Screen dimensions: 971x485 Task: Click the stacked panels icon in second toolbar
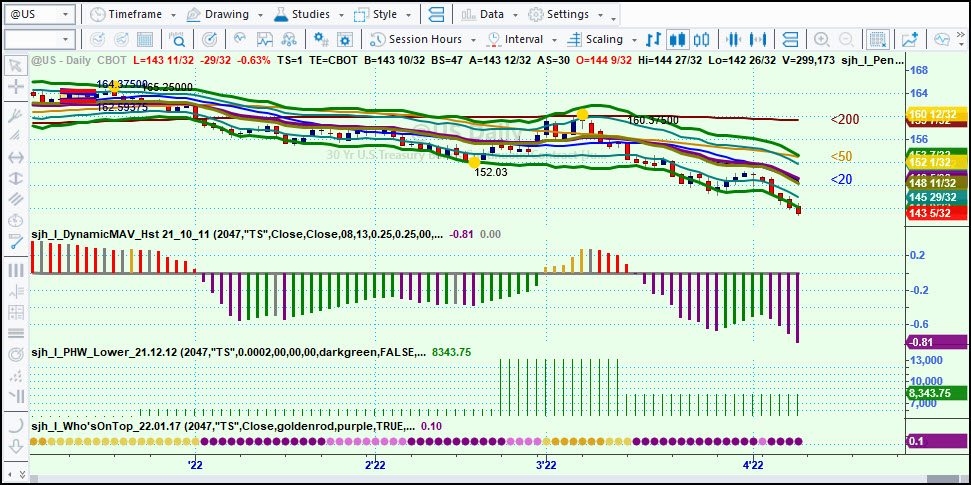point(790,40)
